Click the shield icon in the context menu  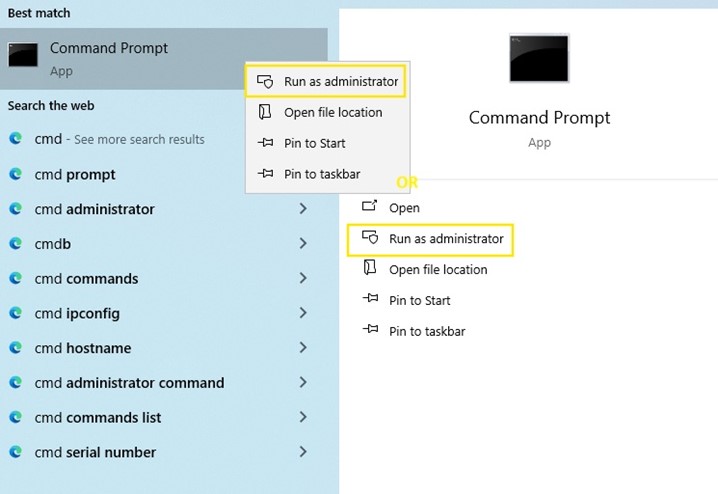[265, 82]
